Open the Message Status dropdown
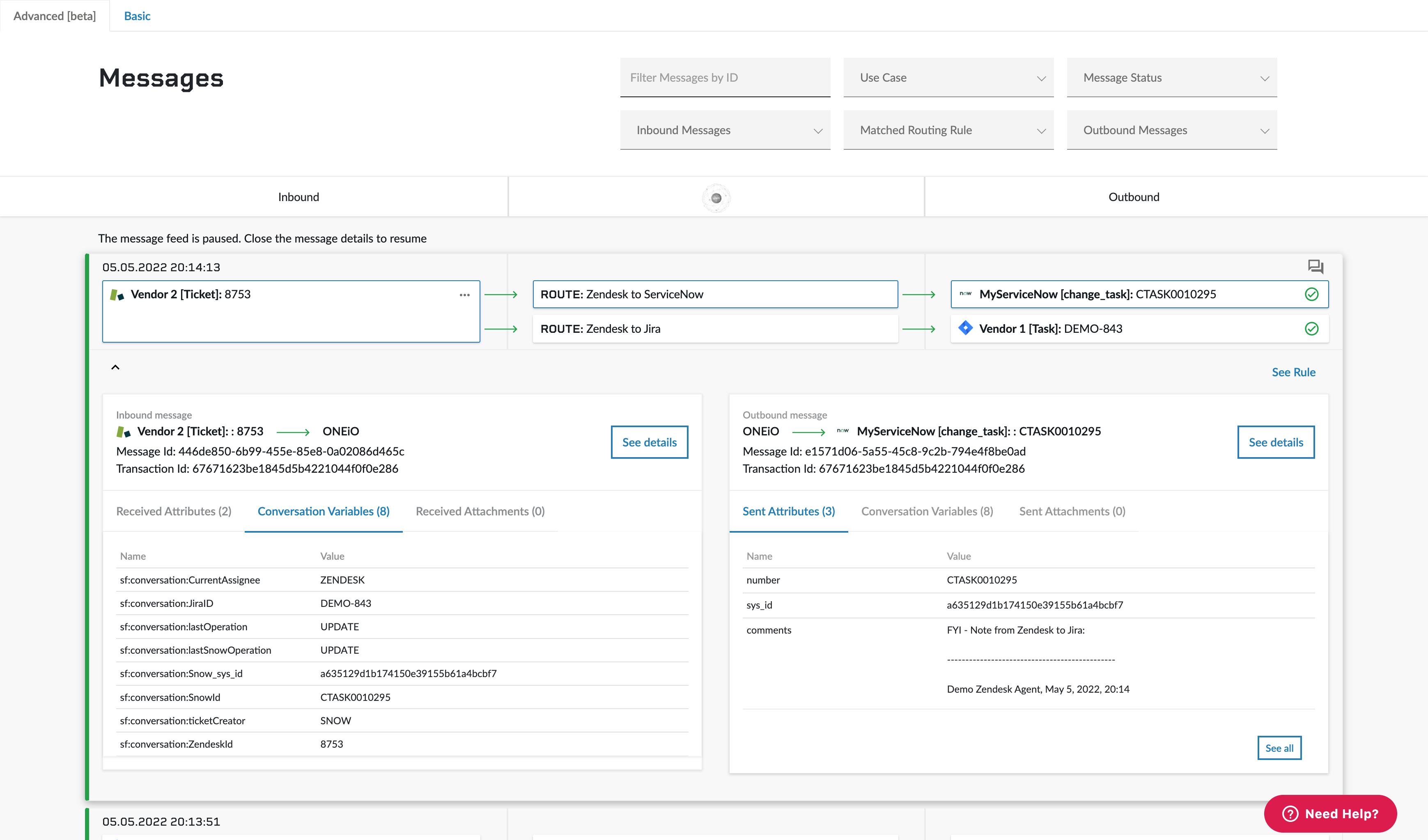1428x840 pixels. 1171,78
